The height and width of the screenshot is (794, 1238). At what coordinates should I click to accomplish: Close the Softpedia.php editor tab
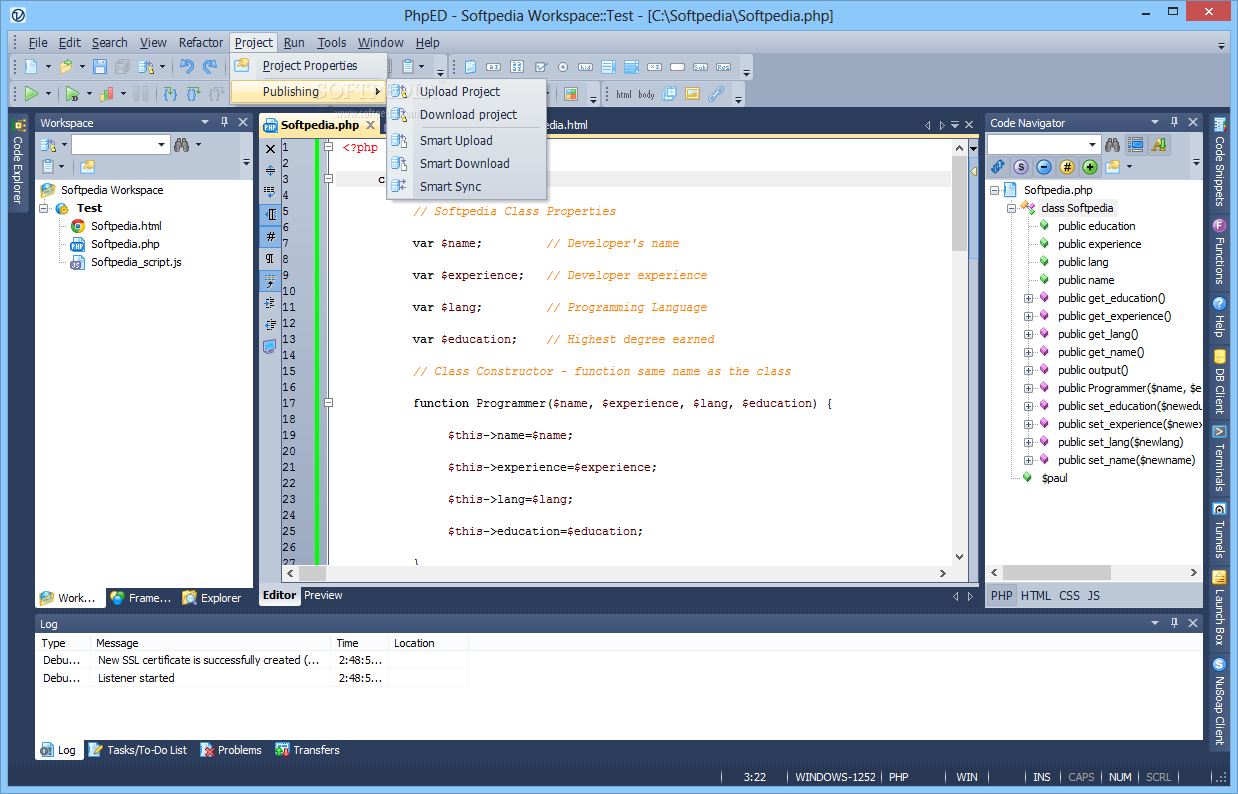point(370,125)
